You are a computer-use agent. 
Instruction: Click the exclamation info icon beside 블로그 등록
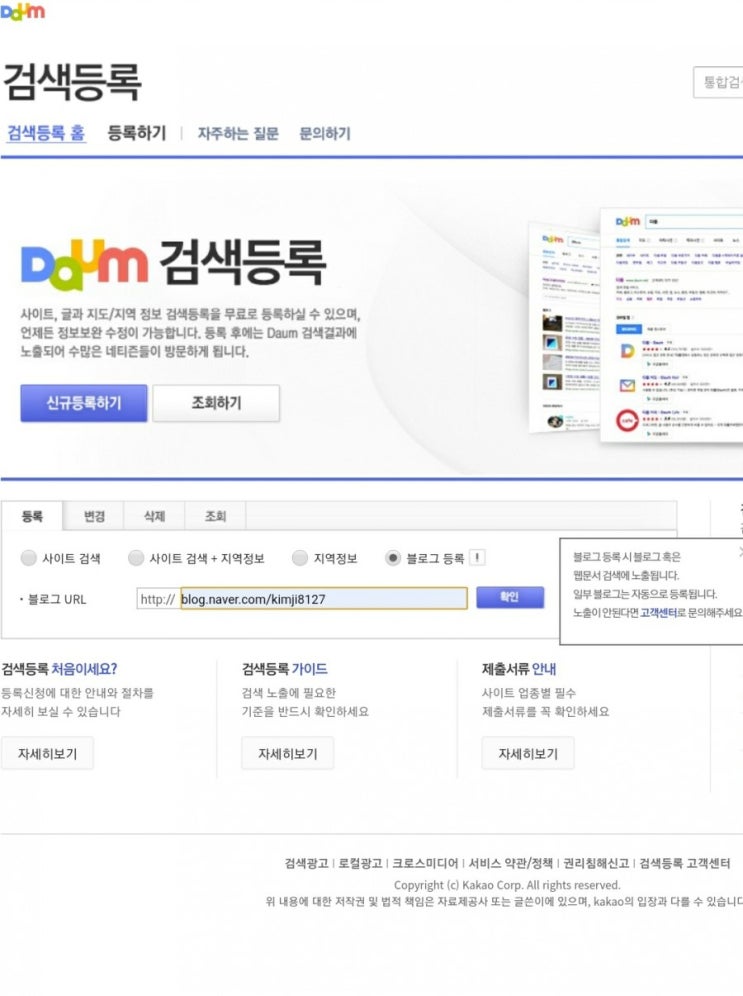point(477,558)
